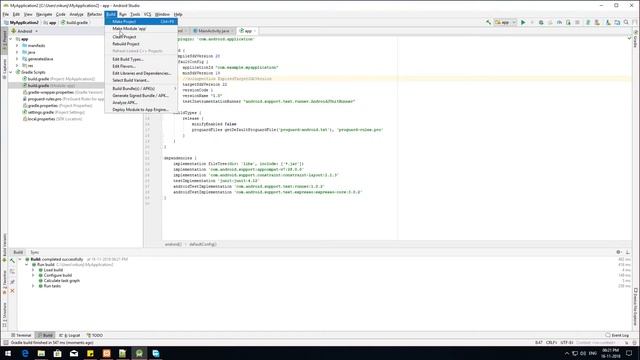Expand the manifests folder
Viewport: 640px width, 360px height.
[18, 46]
